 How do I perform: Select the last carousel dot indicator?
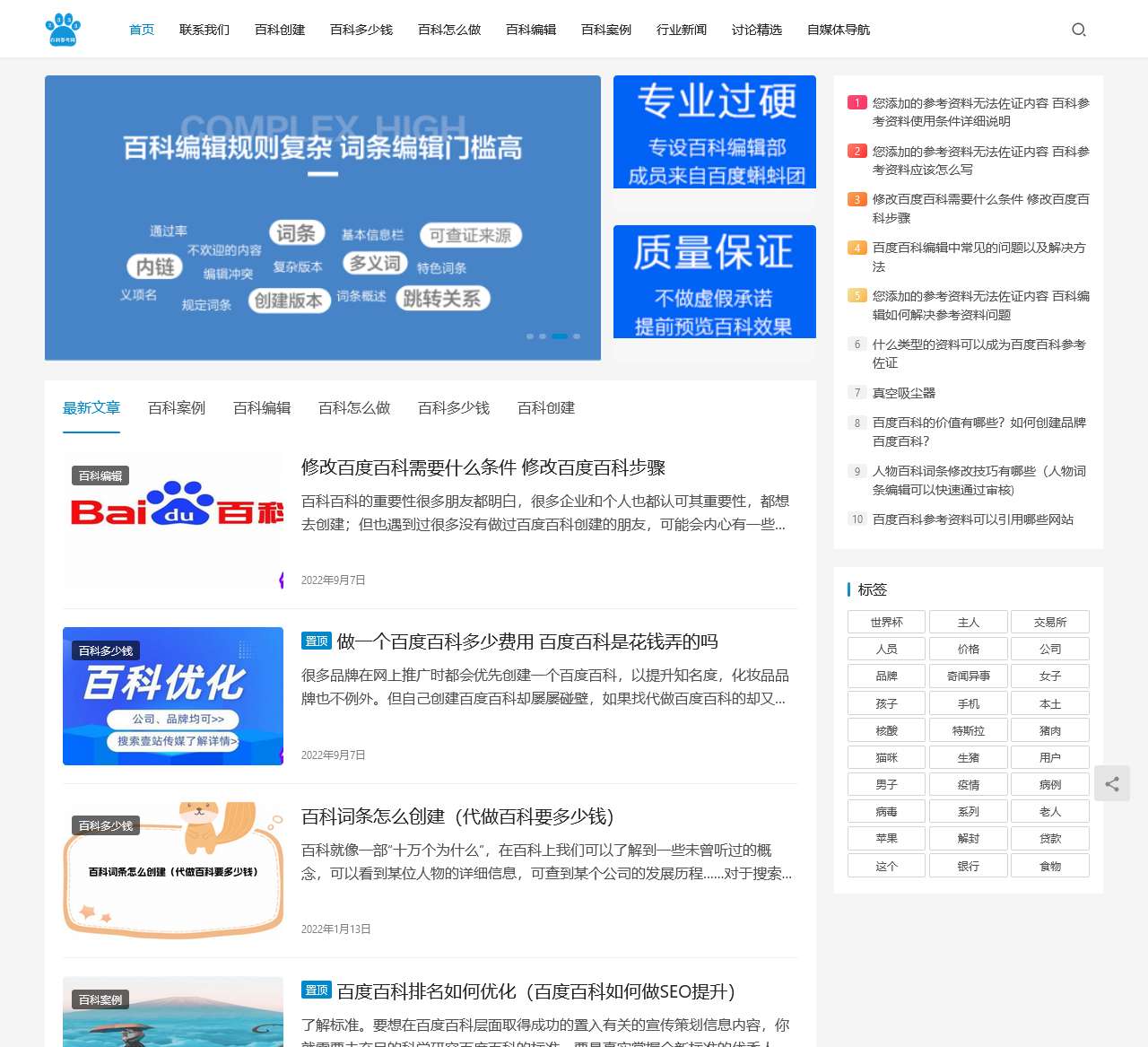(x=577, y=336)
